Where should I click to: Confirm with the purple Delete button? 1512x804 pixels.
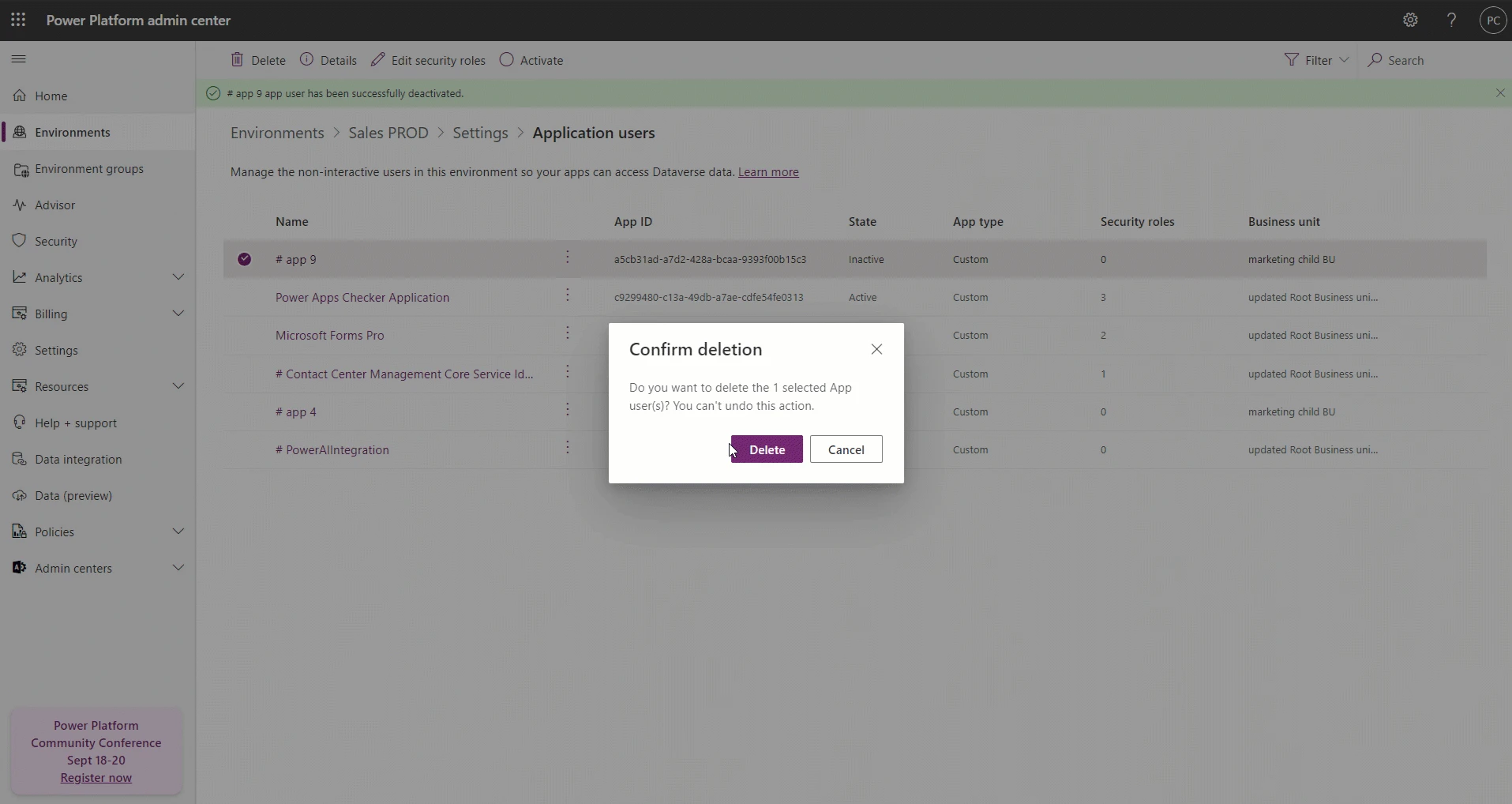767,449
